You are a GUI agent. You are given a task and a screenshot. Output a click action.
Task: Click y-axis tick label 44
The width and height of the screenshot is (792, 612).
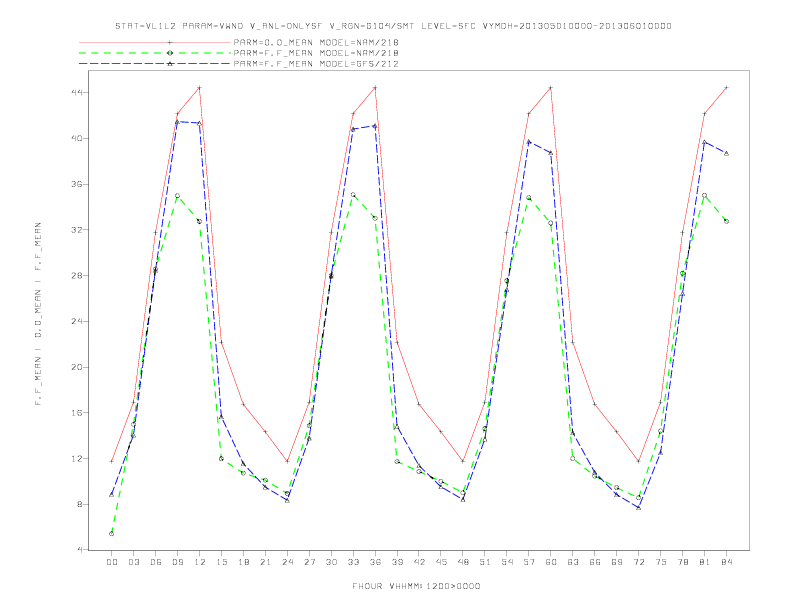(x=78, y=92)
